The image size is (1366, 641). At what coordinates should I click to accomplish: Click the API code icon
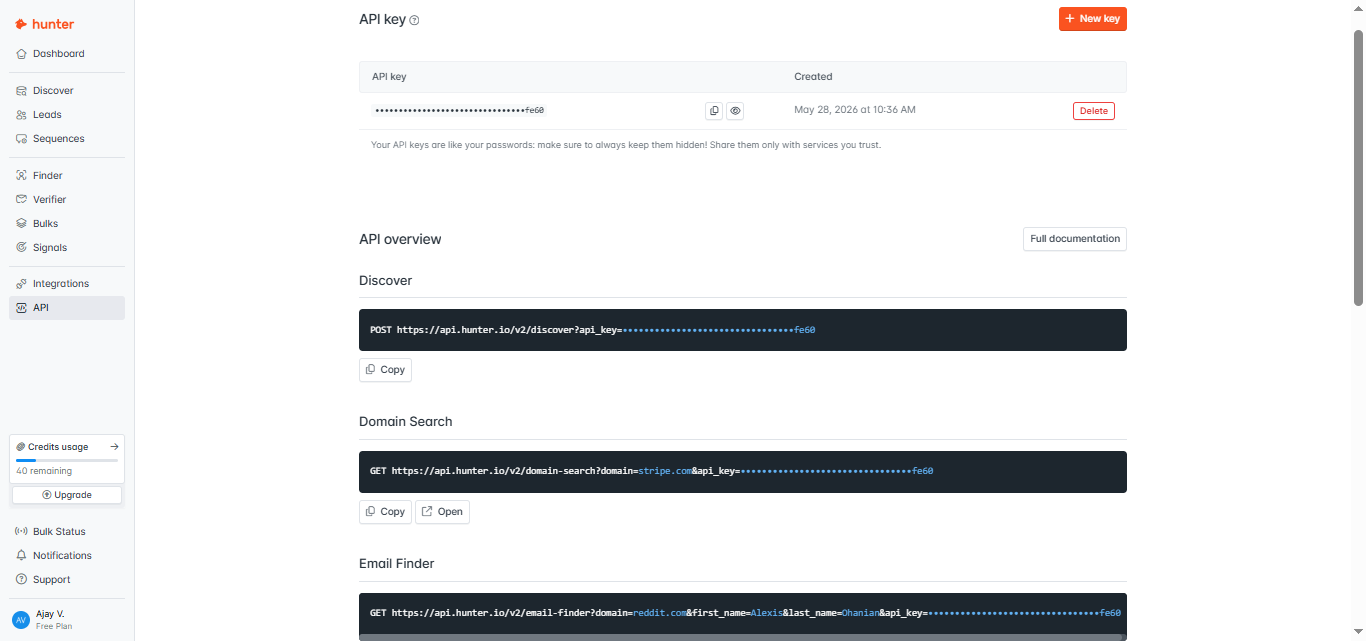[22, 308]
